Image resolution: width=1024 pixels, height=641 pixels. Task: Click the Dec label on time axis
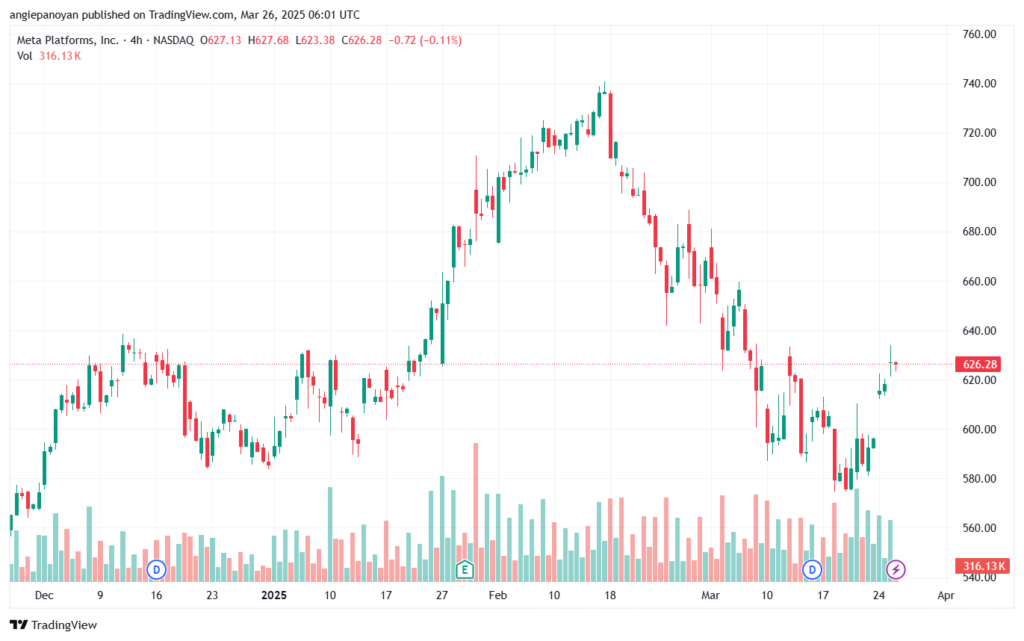44,595
